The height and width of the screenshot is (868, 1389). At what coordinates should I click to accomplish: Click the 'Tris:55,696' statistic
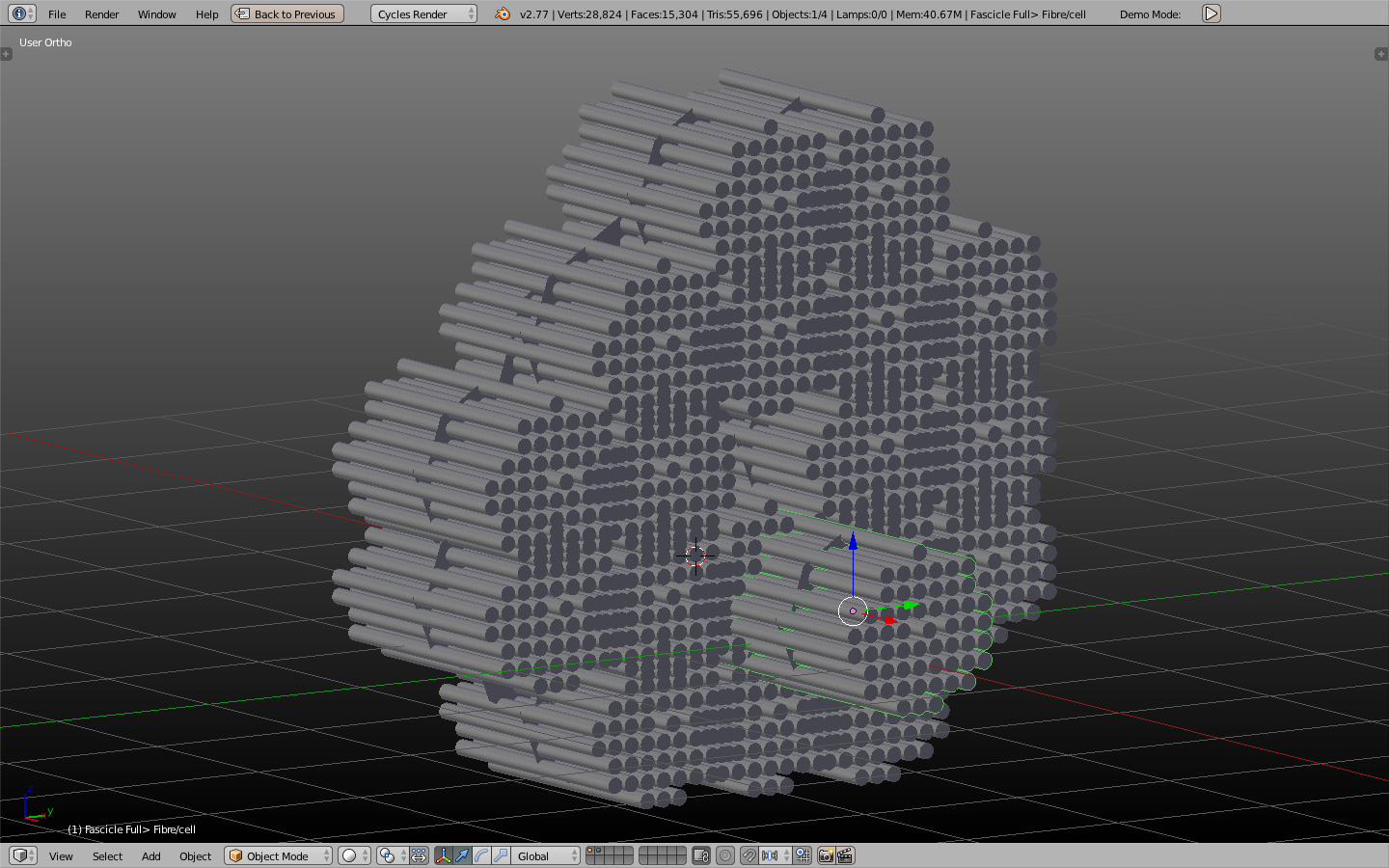[735, 14]
